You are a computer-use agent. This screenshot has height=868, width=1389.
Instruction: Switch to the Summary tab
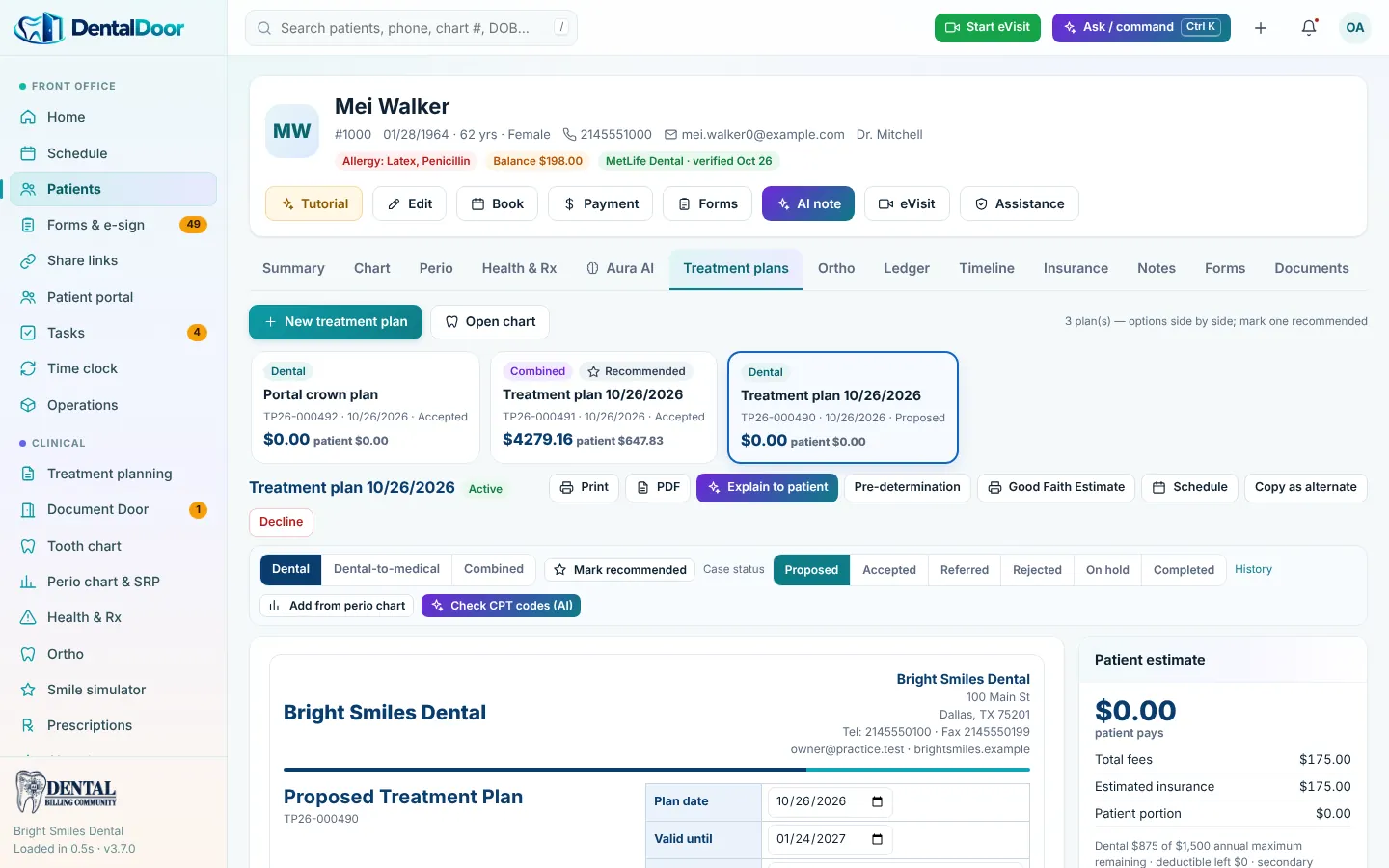293,268
